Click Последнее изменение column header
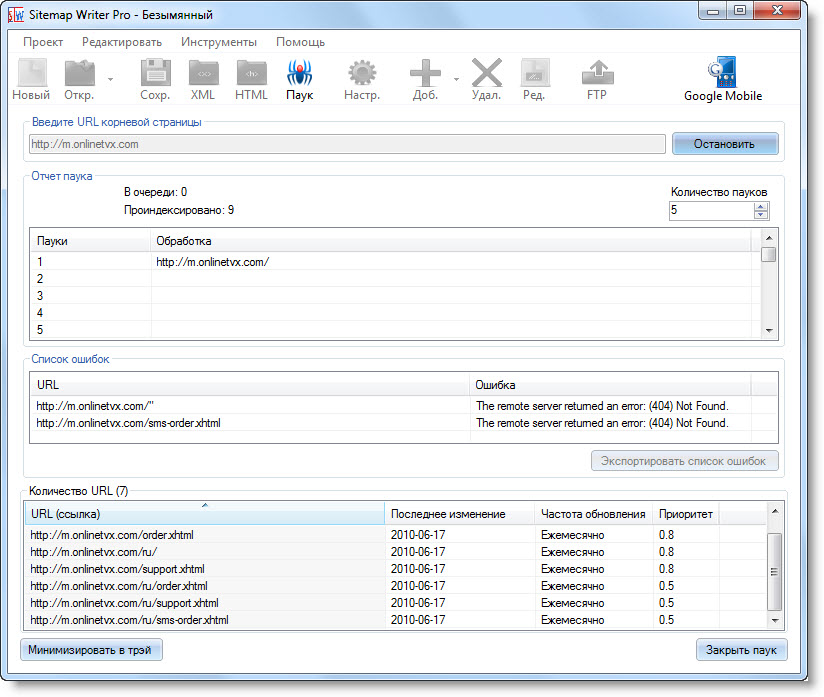Viewport: 824px width, 697px height. pos(459,514)
